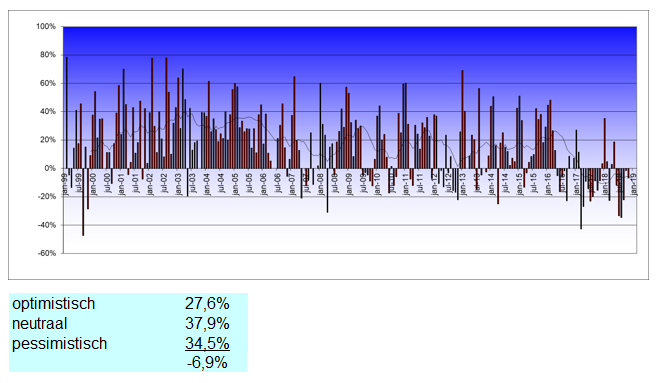
Task: Click the 27,6% value
Action: (x=207, y=303)
